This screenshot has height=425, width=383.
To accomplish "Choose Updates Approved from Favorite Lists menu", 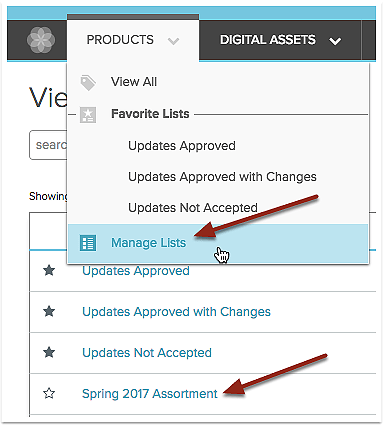I will (182, 146).
